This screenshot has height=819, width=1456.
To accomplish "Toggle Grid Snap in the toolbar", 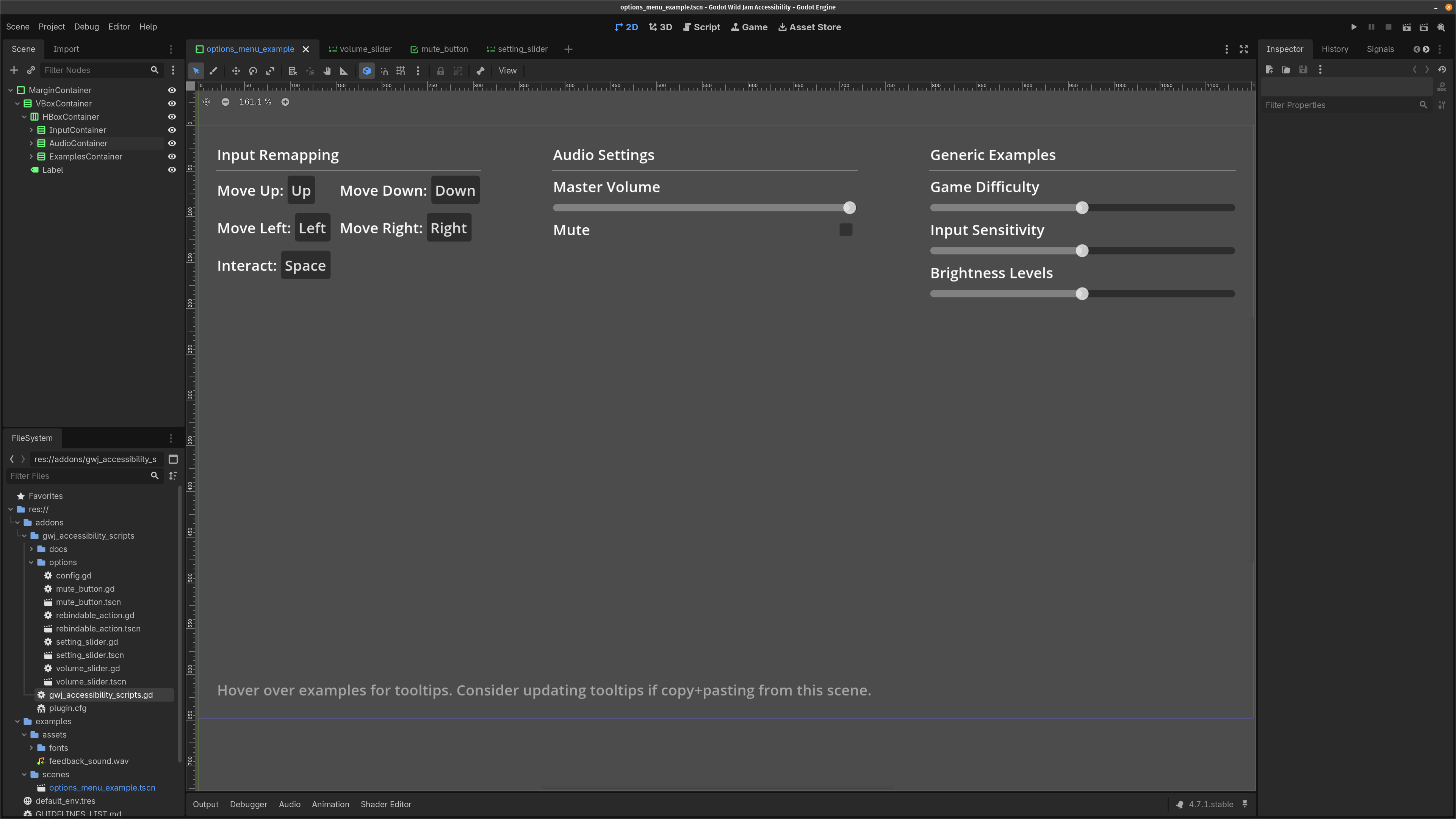I will (401, 70).
